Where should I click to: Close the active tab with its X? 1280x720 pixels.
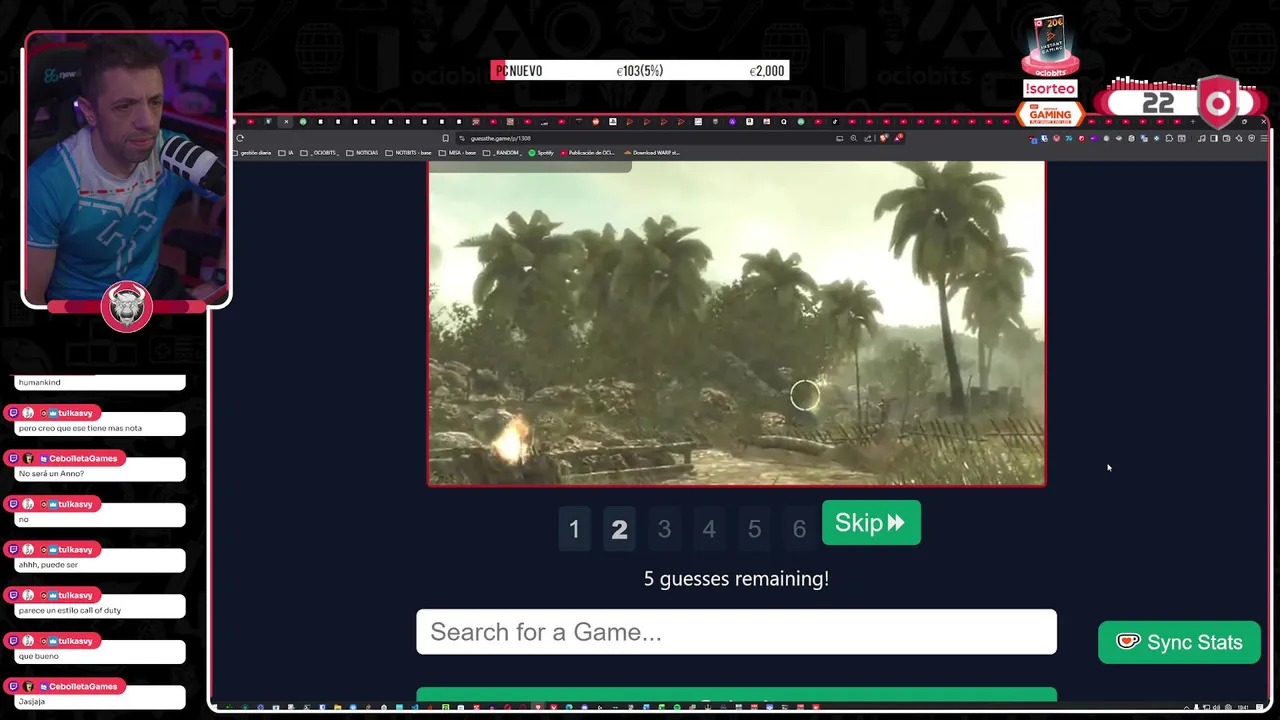tap(286, 121)
